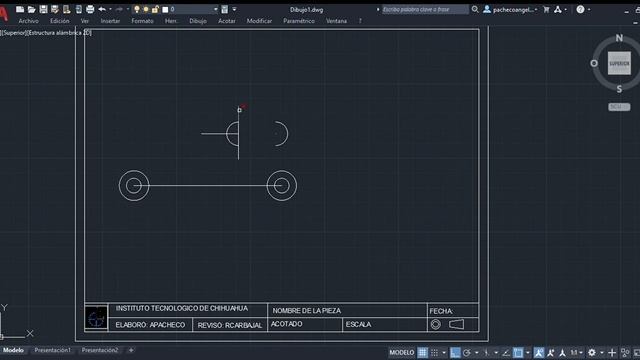
Task: Click the New drawing icon
Action: (x=20, y=9)
